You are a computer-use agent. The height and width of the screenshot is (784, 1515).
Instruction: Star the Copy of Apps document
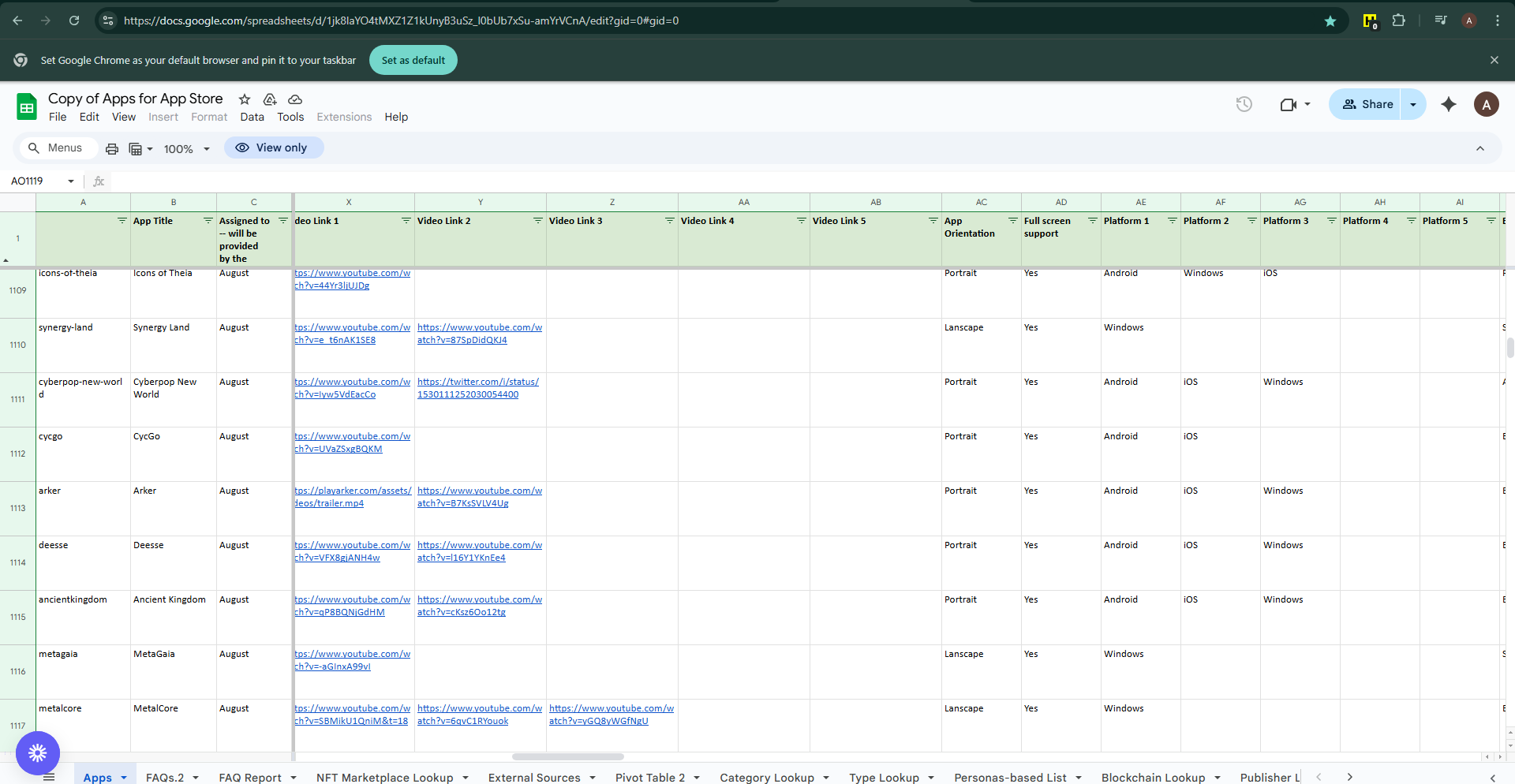245,99
